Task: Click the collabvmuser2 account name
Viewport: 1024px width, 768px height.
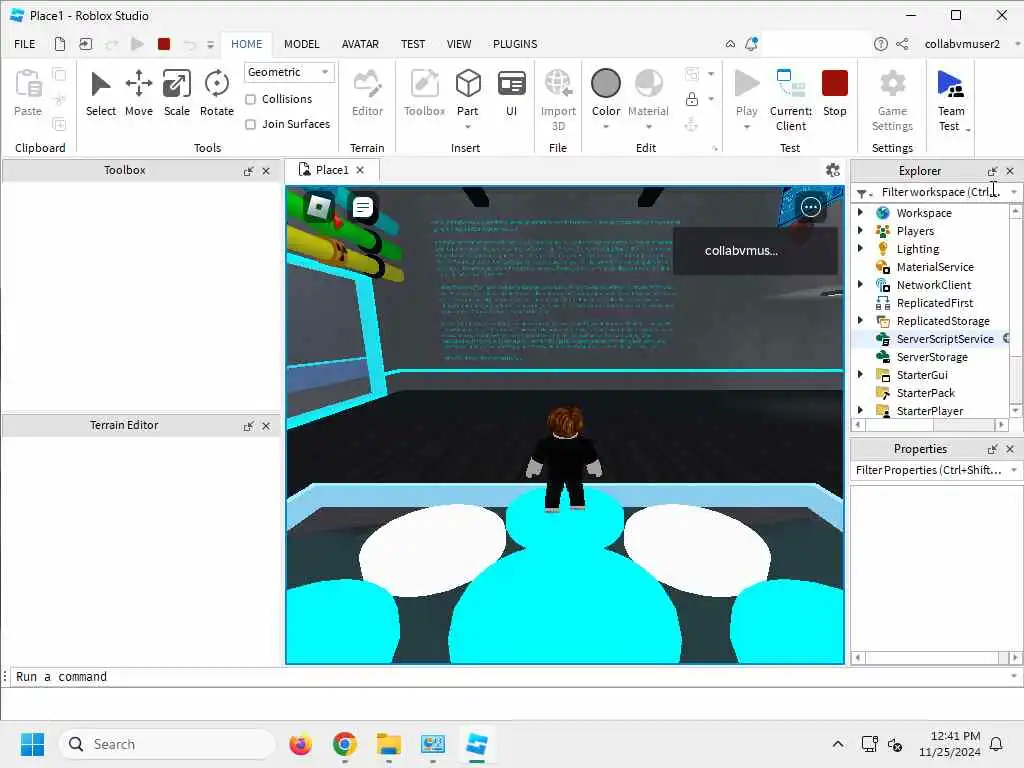Action: click(961, 44)
